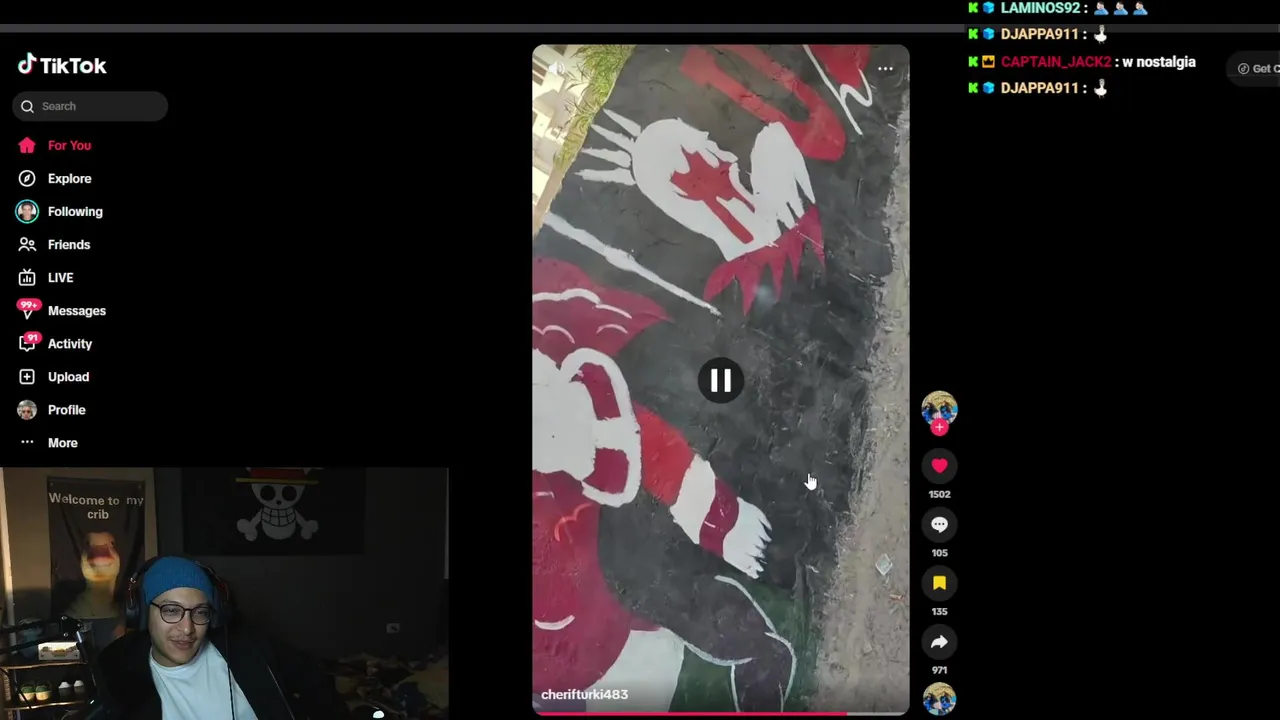The width and height of the screenshot is (1280, 720).
Task: Toggle the video mute speaker icon
Action: [556, 69]
